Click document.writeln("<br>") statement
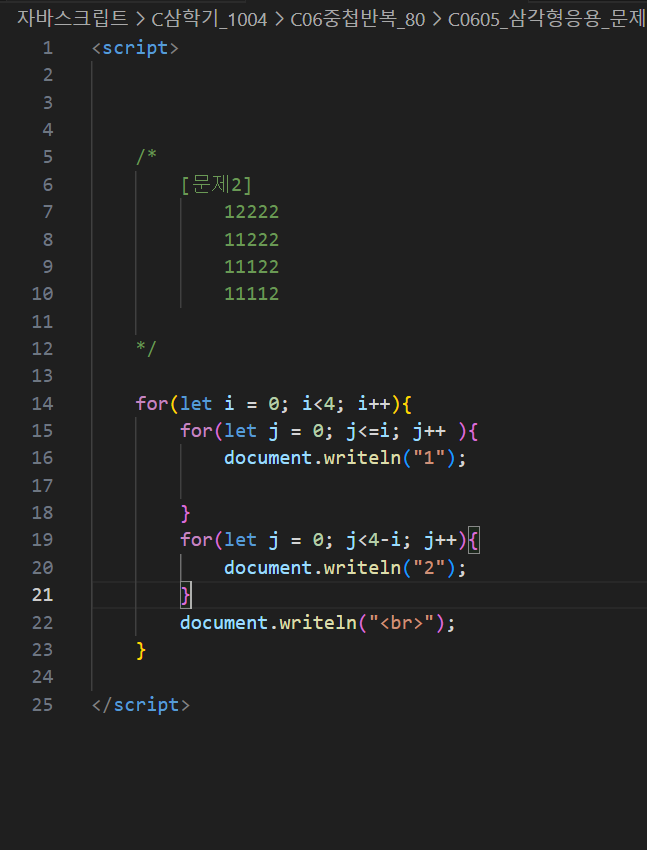This screenshot has width=647, height=850. tap(318, 623)
